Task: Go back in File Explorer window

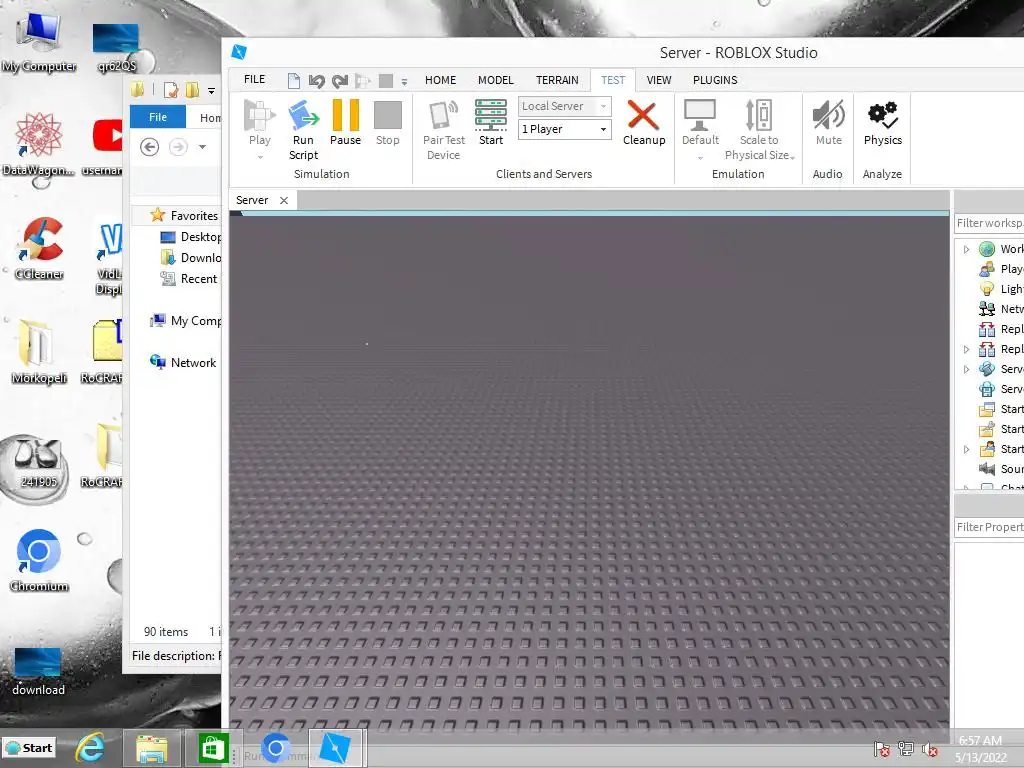Action: point(150,147)
